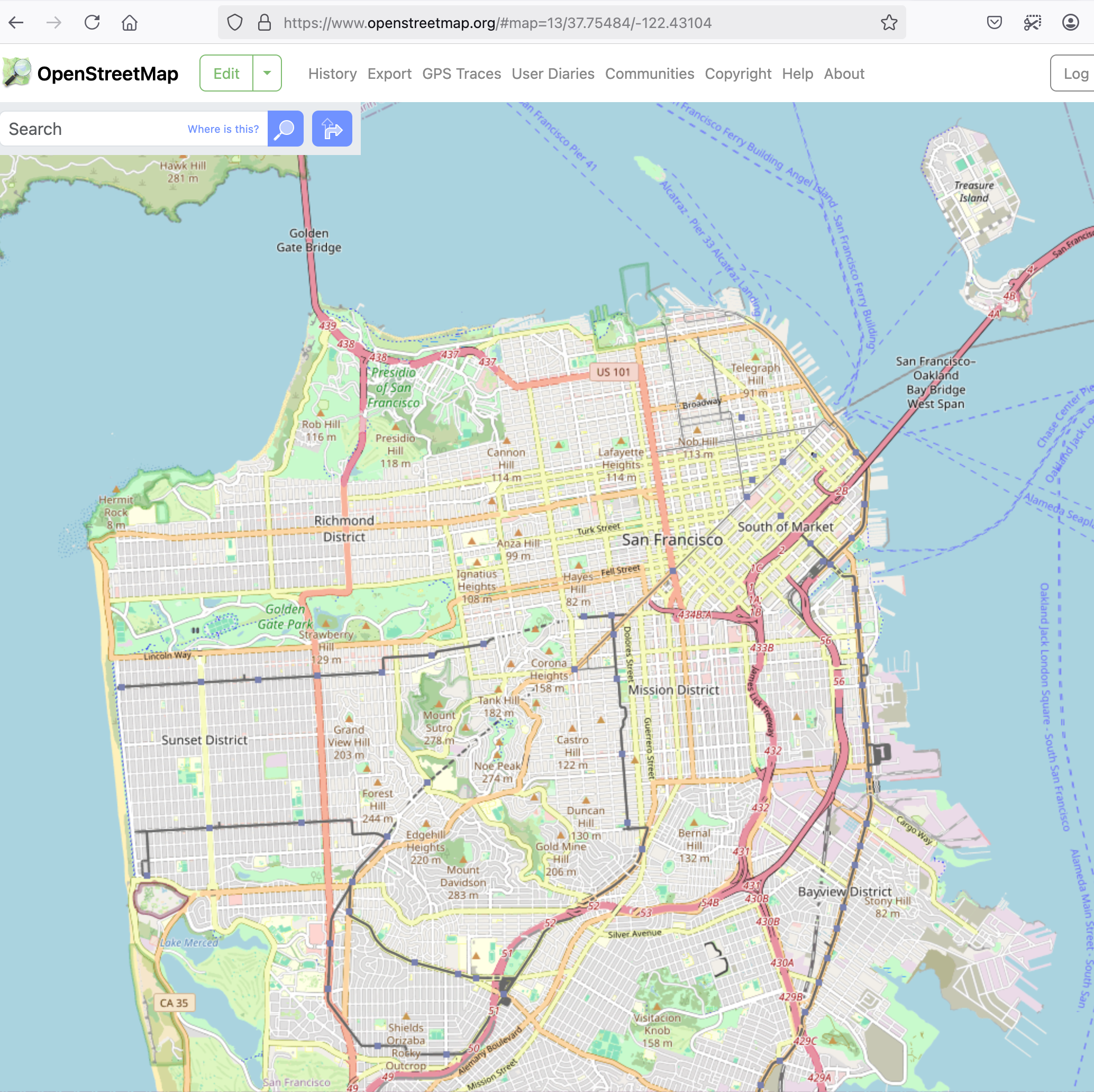The width and height of the screenshot is (1094, 1092).
Task: Click the Golden Gate Park label
Action: click(x=285, y=617)
